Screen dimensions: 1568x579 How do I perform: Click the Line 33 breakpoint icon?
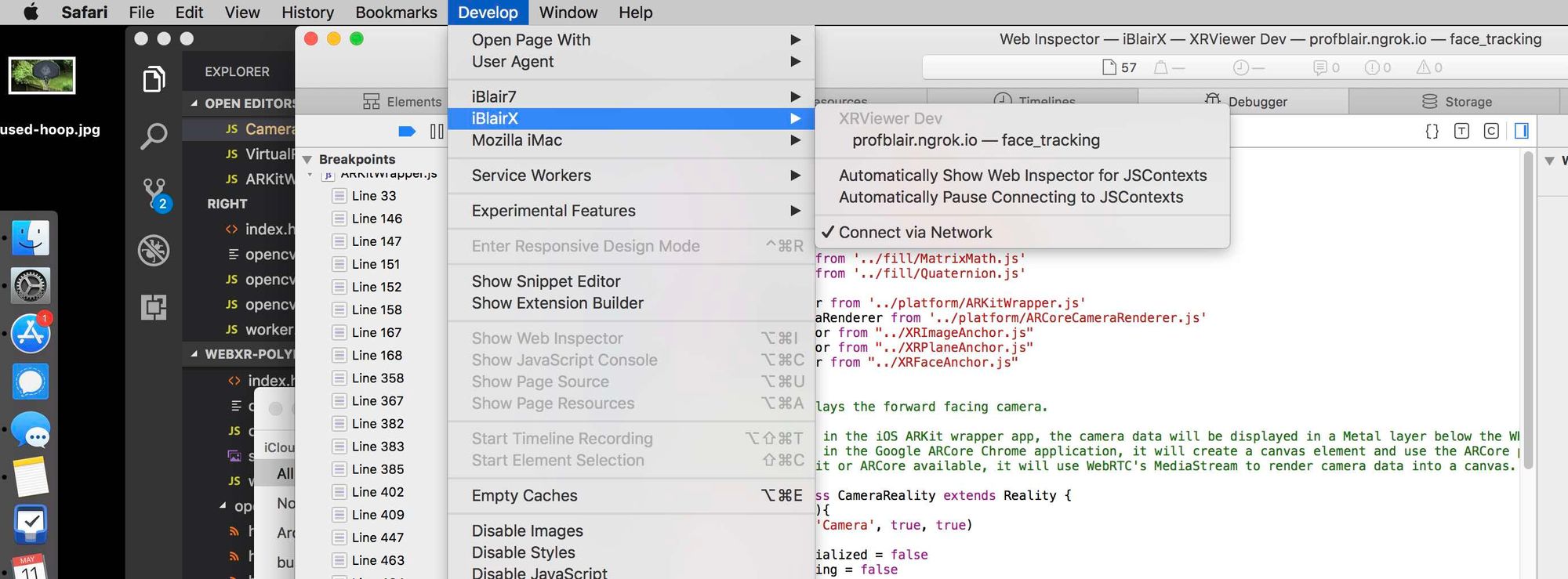point(339,196)
